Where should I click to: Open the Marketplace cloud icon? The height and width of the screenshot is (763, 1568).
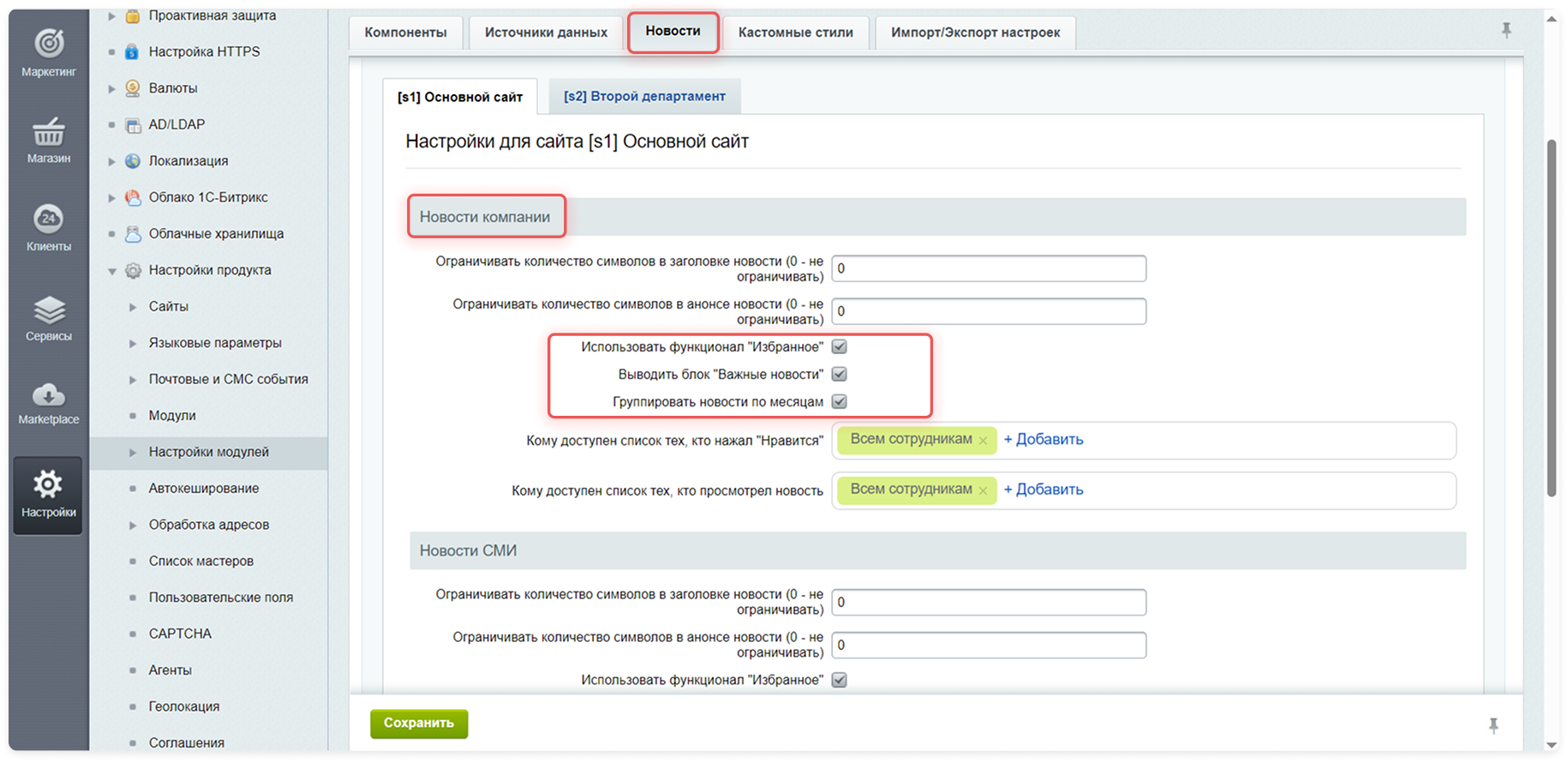pos(49,394)
